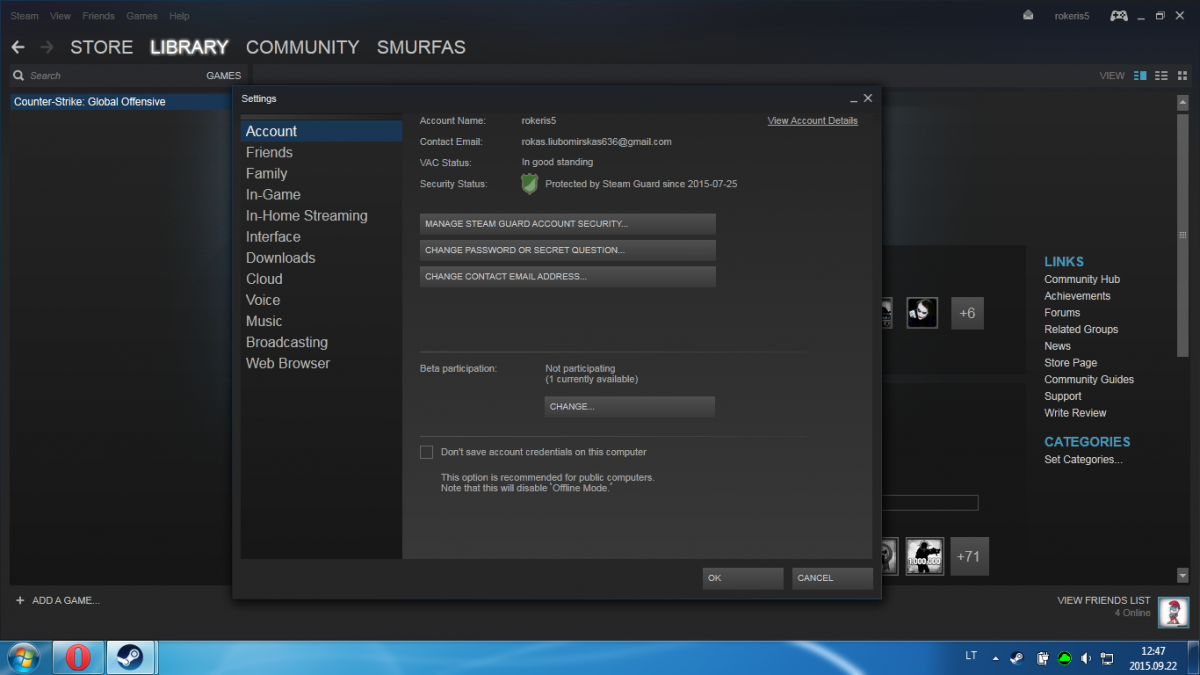Open the GAMES library filter dropdown
The image size is (1200, 675).
coord(223,75)
